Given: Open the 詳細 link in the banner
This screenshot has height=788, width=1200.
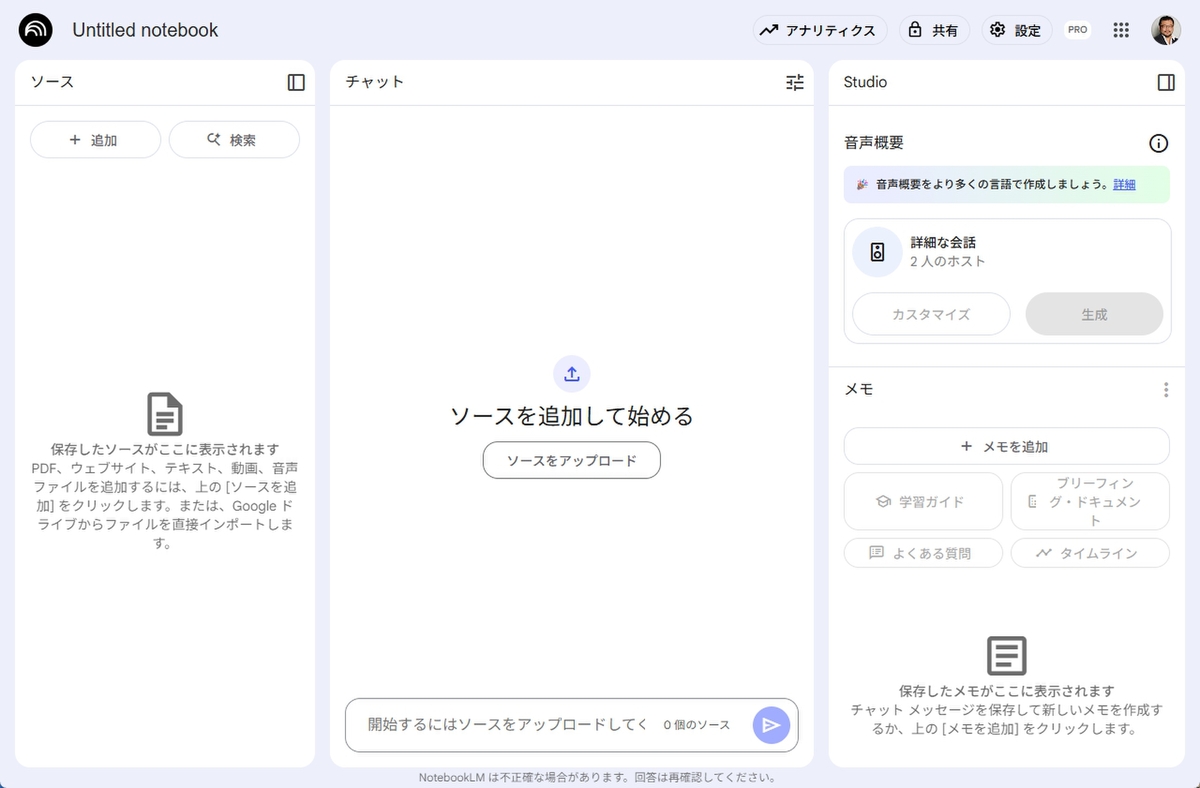Looking at the screenshot, I should pos(1124,185).
